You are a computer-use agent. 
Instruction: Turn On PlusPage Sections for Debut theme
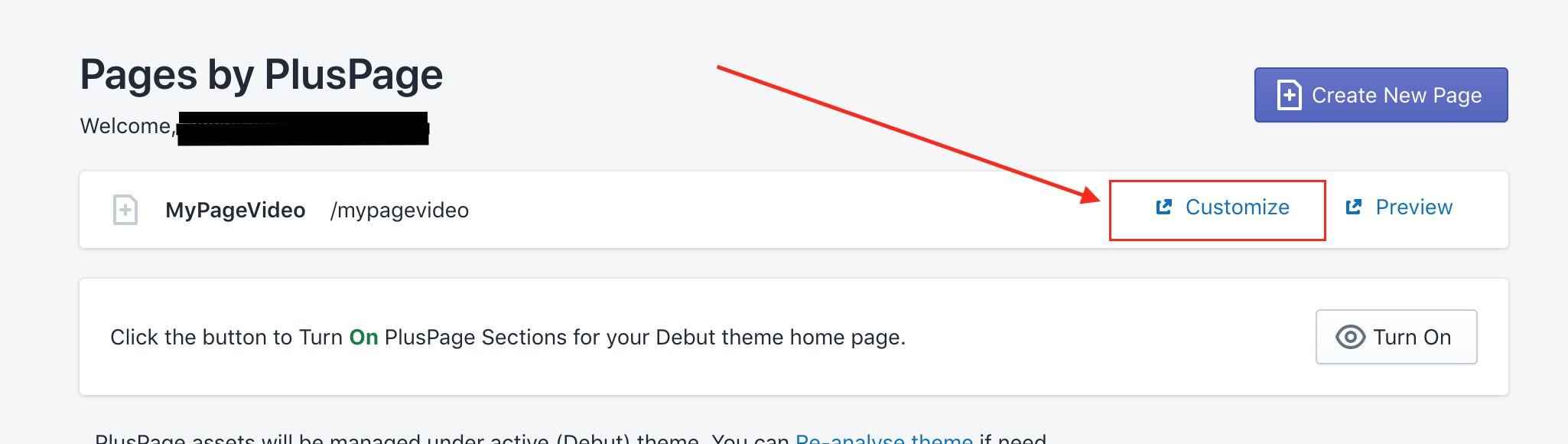tap(1396, 337)
